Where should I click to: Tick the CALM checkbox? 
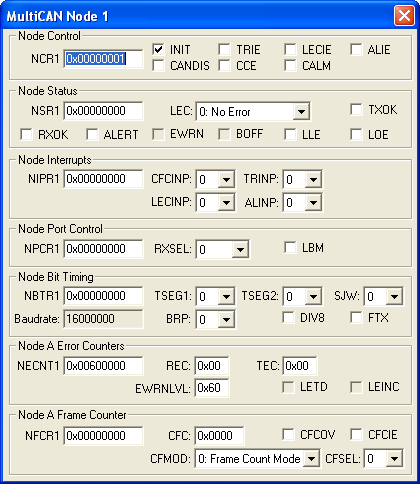pos(290,65)
